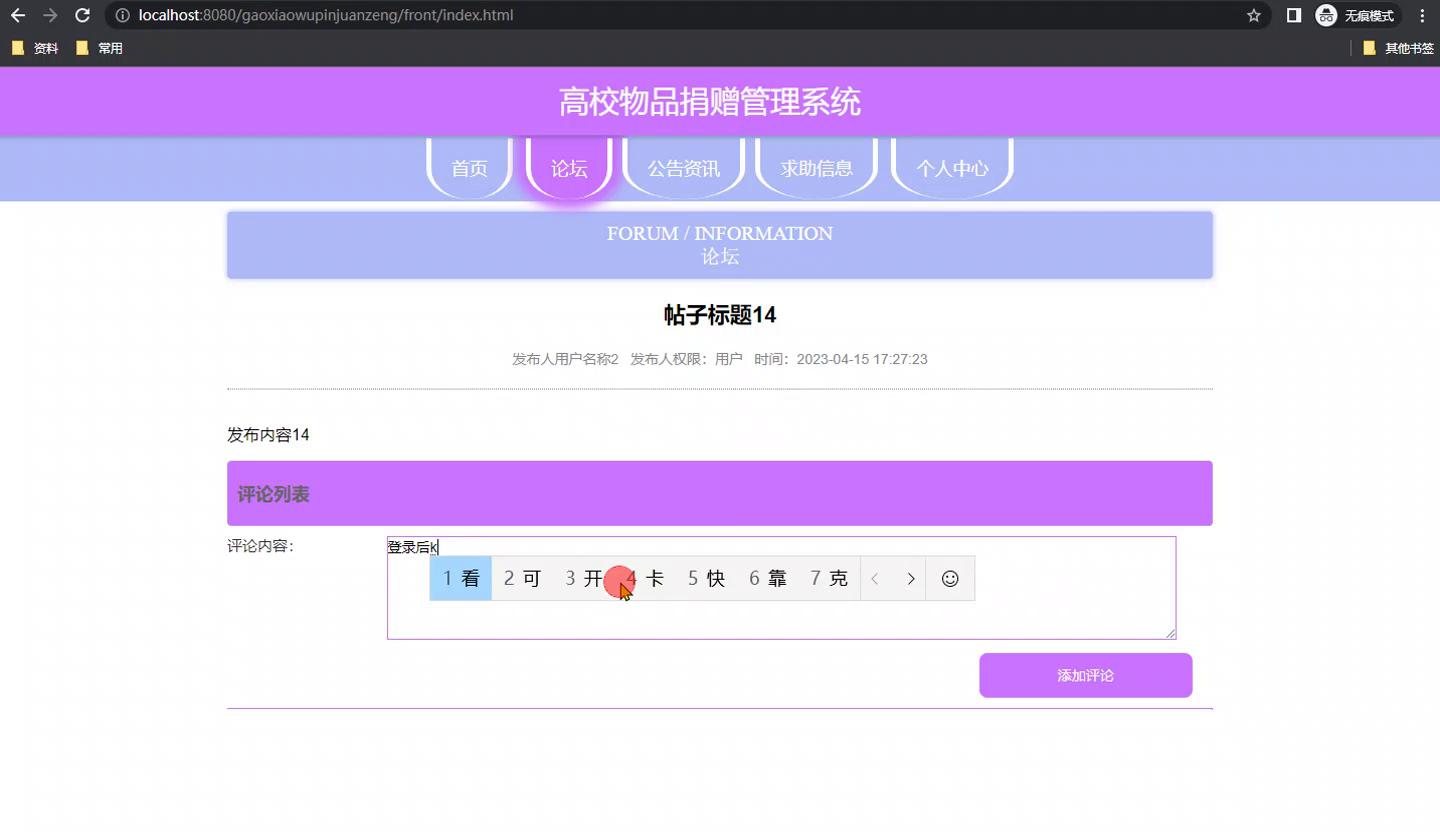
Task: Click the comment box resize handle corner
Action: coord(1170,632)
